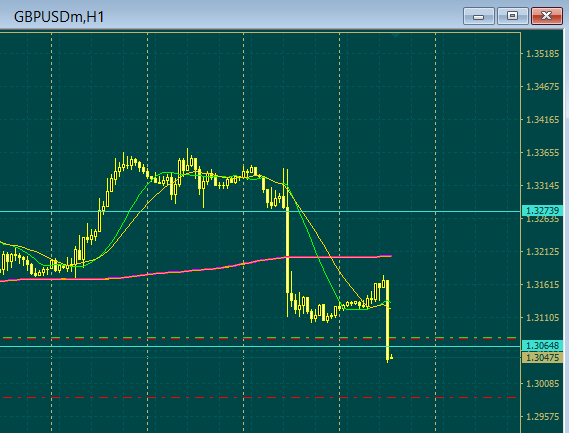This screenshot has width=569, height=433.
Task: Minimize the GBPUSDm,H1 chart window
Action: click(x=479, y=16)
